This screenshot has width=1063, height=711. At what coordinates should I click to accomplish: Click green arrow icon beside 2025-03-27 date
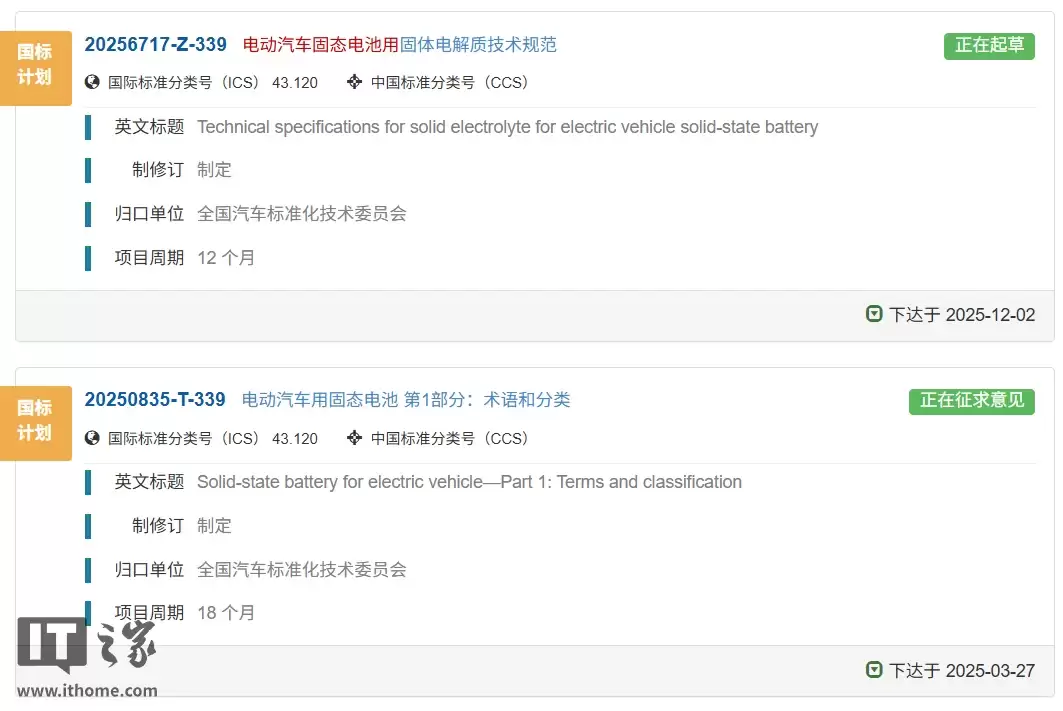click(x=874, y=670)
